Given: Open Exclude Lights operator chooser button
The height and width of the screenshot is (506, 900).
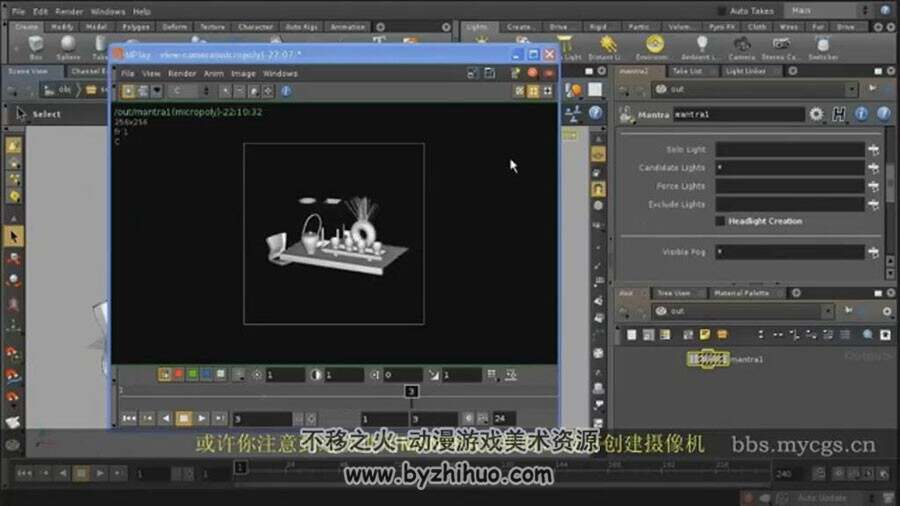Looking at the screenshot, I should tap(873, 205).
